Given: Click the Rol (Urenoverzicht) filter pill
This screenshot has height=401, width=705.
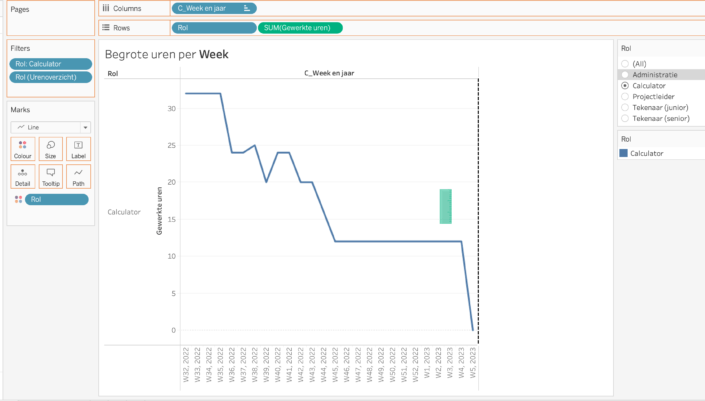Looking at the screenshot, I should point(50,77).
